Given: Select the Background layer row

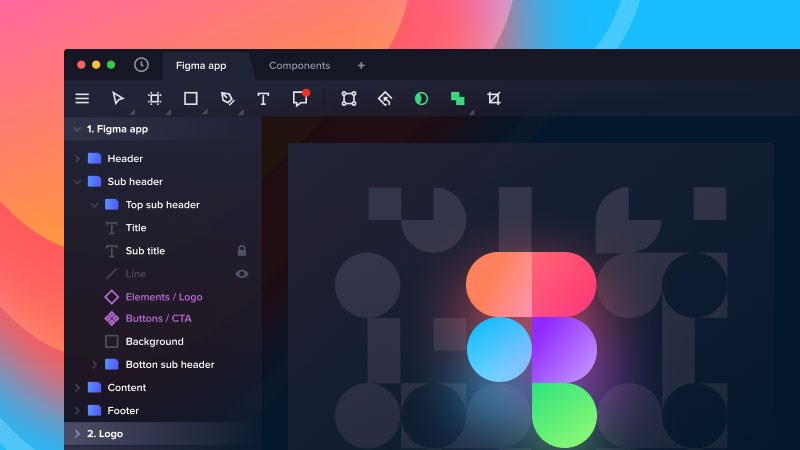Looking at the screenshot, I should pyautogui.click(x=163, y=341).
